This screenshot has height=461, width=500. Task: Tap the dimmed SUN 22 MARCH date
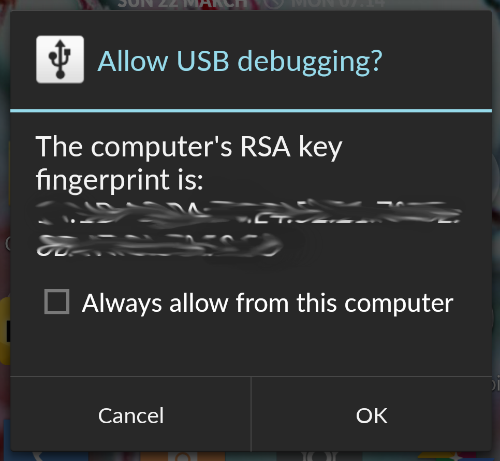point(183,4)
